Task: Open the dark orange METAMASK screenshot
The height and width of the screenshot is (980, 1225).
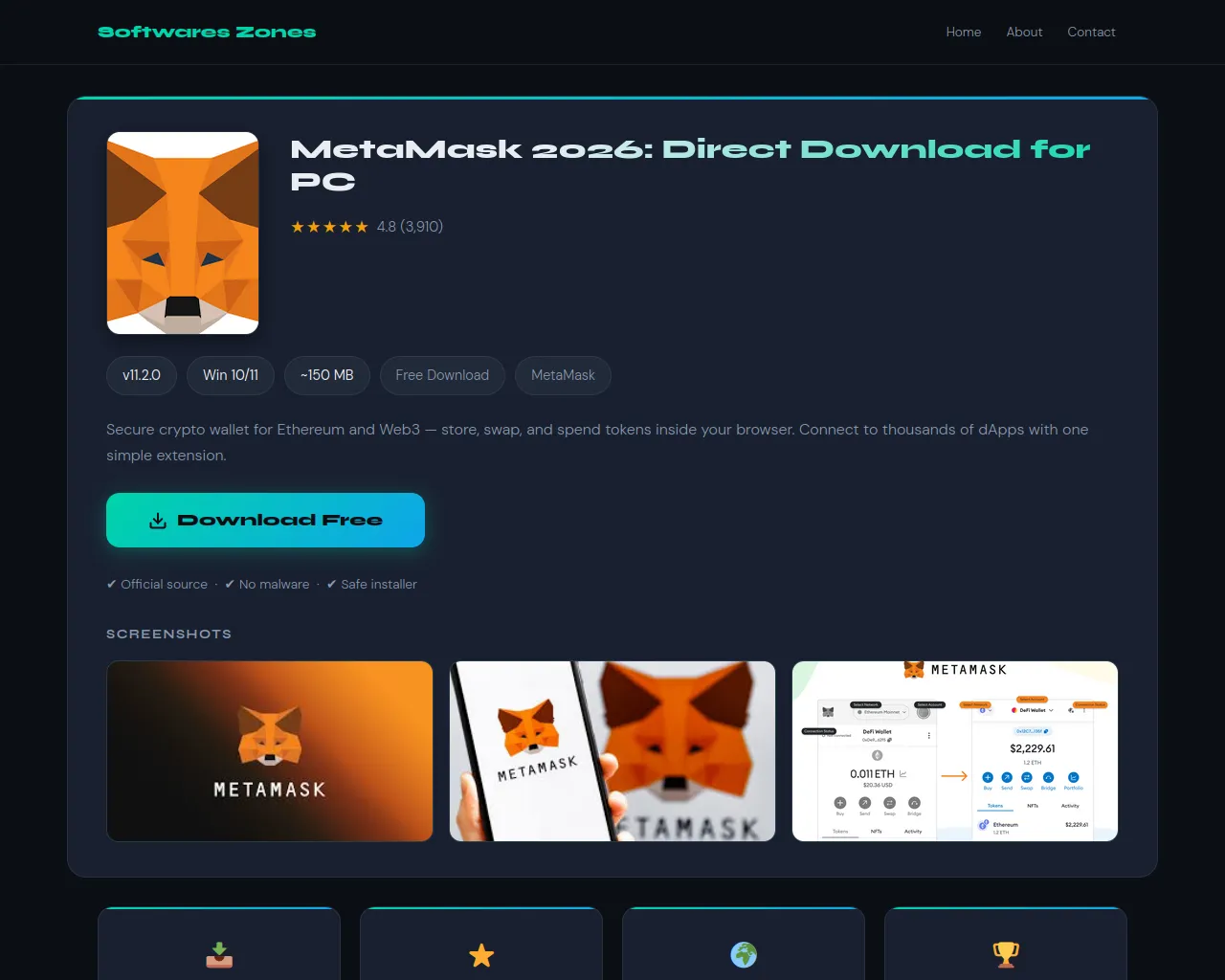Action: tap(270, 751)
